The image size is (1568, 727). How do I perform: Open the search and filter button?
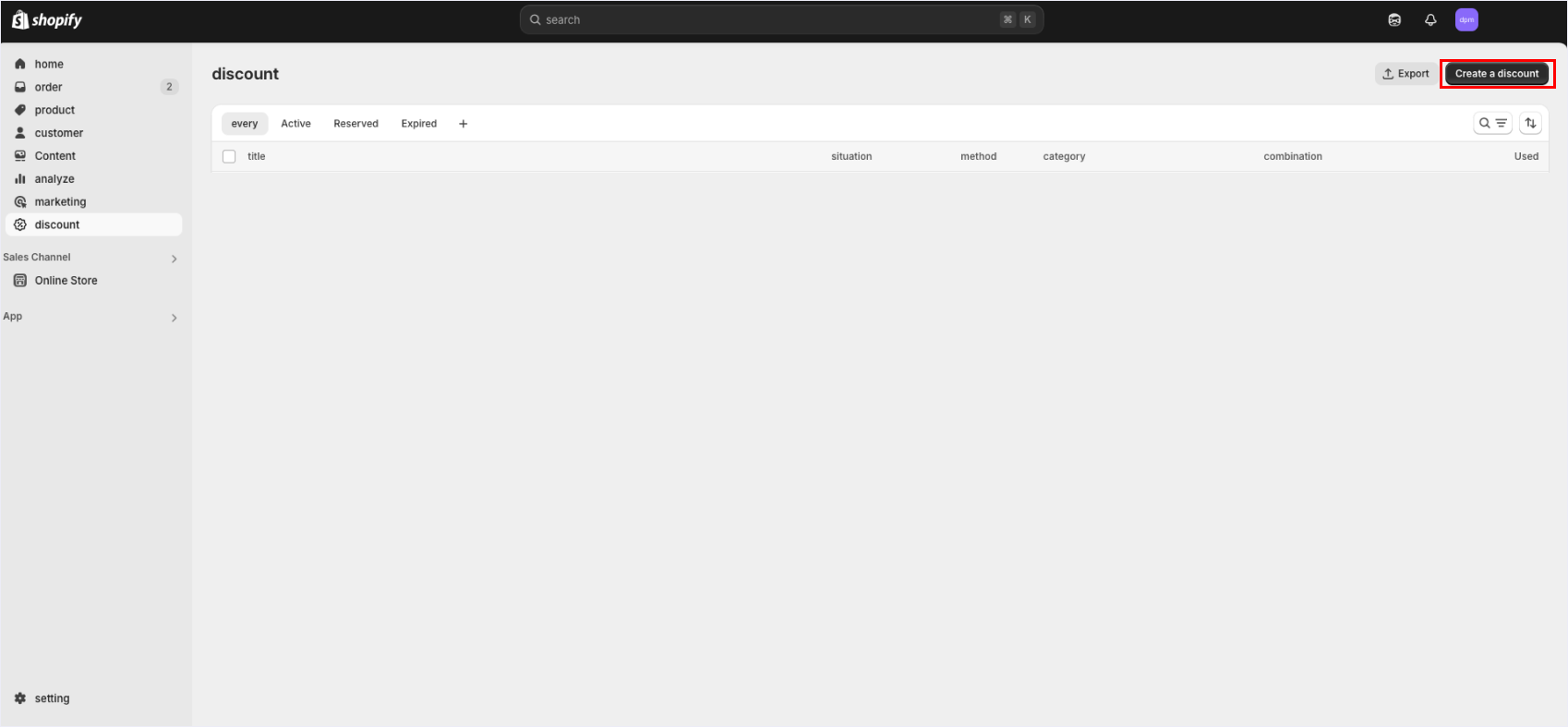(1492, 123)
